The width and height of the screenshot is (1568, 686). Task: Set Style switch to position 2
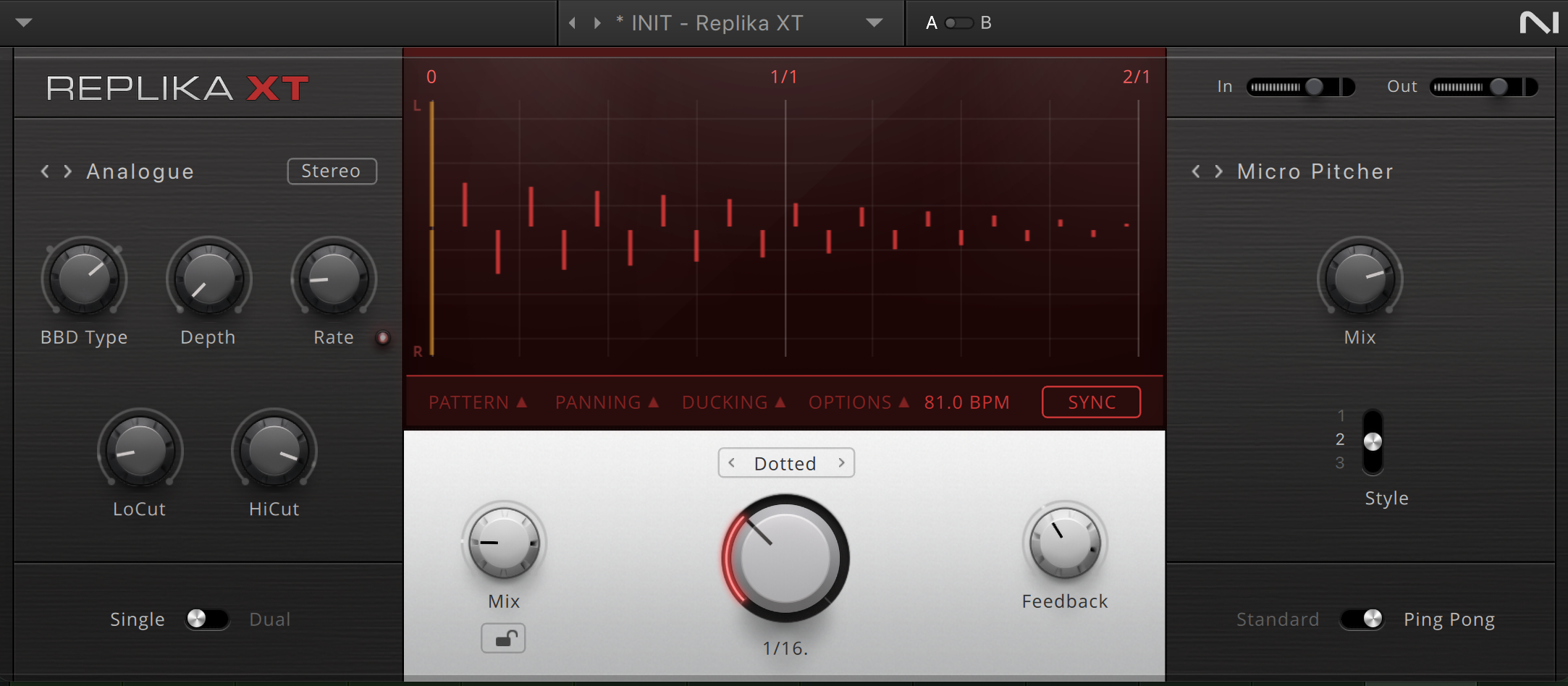click(1341, 439)
